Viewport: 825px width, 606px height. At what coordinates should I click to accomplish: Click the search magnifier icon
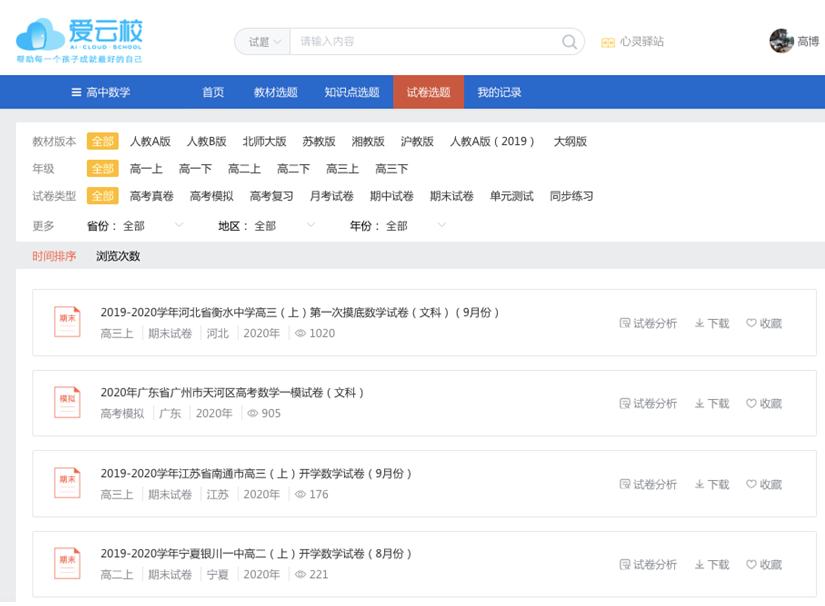pos(567,41)
